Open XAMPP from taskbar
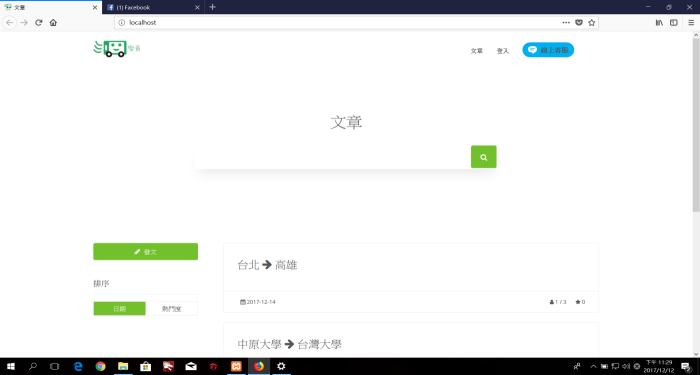700x375 pixels. click(x=236, y=367)
